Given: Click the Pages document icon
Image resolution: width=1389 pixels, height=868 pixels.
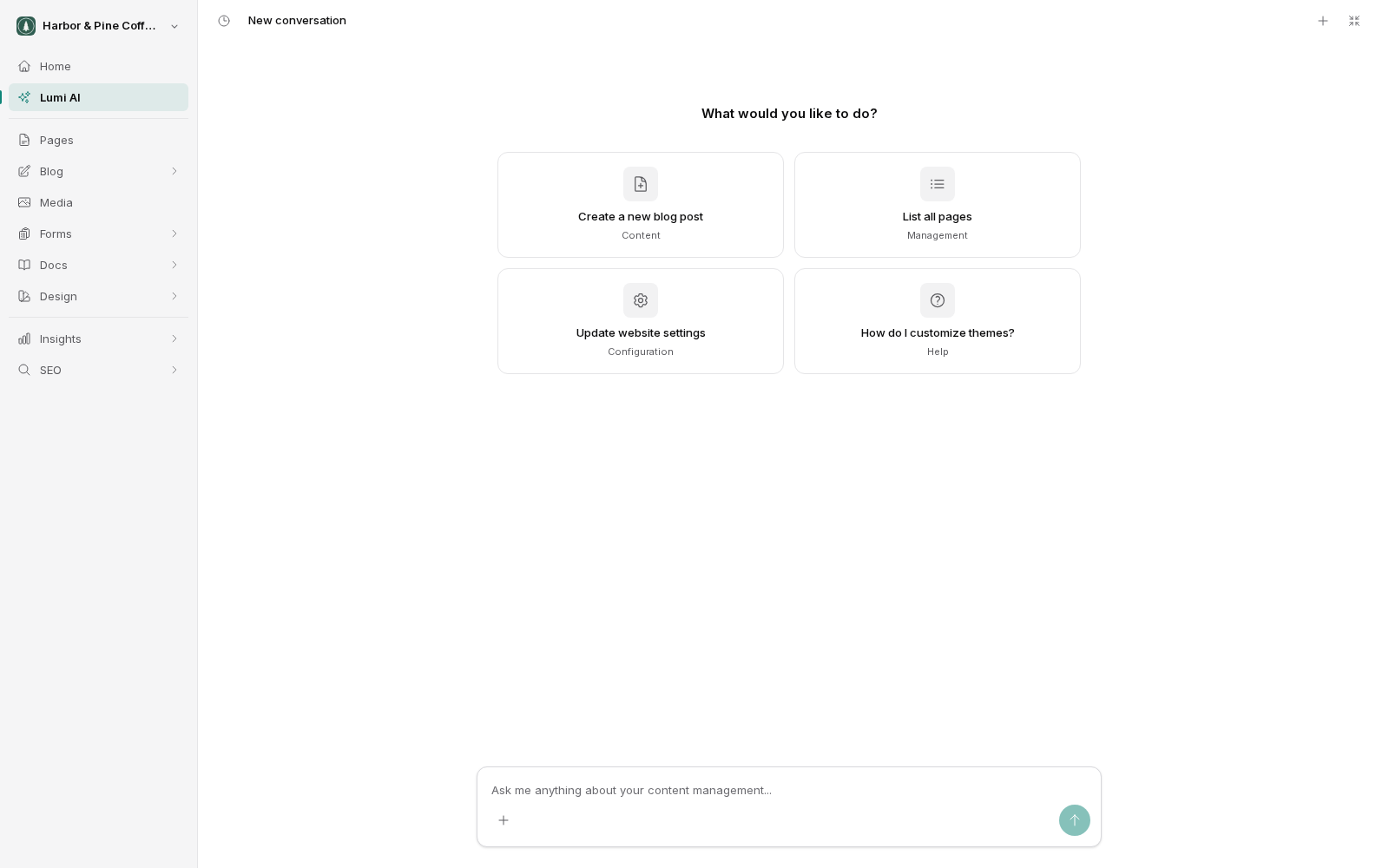Looking at the screenshot, I should point(24,140).
